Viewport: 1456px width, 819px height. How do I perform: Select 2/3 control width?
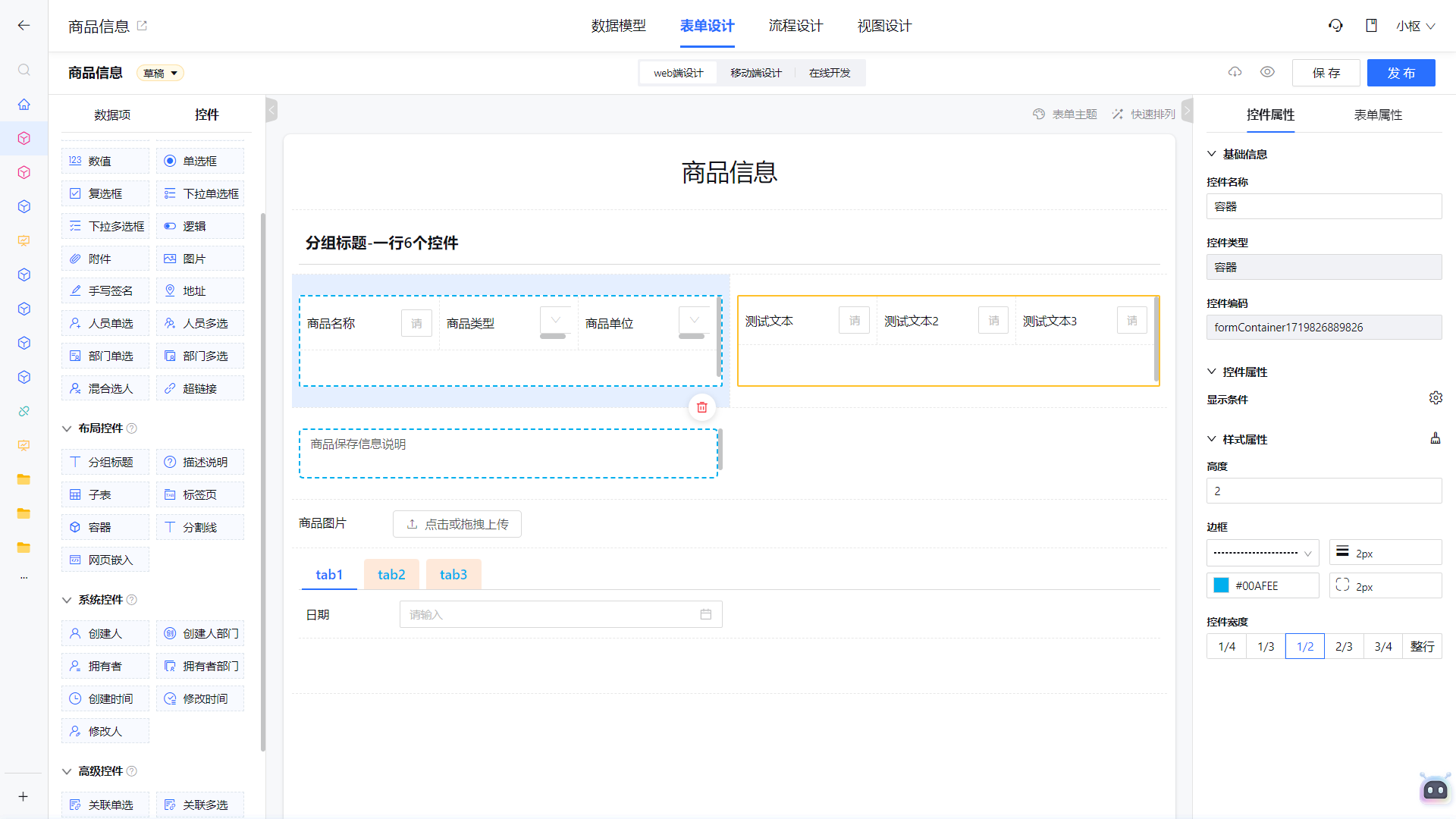1344,646
